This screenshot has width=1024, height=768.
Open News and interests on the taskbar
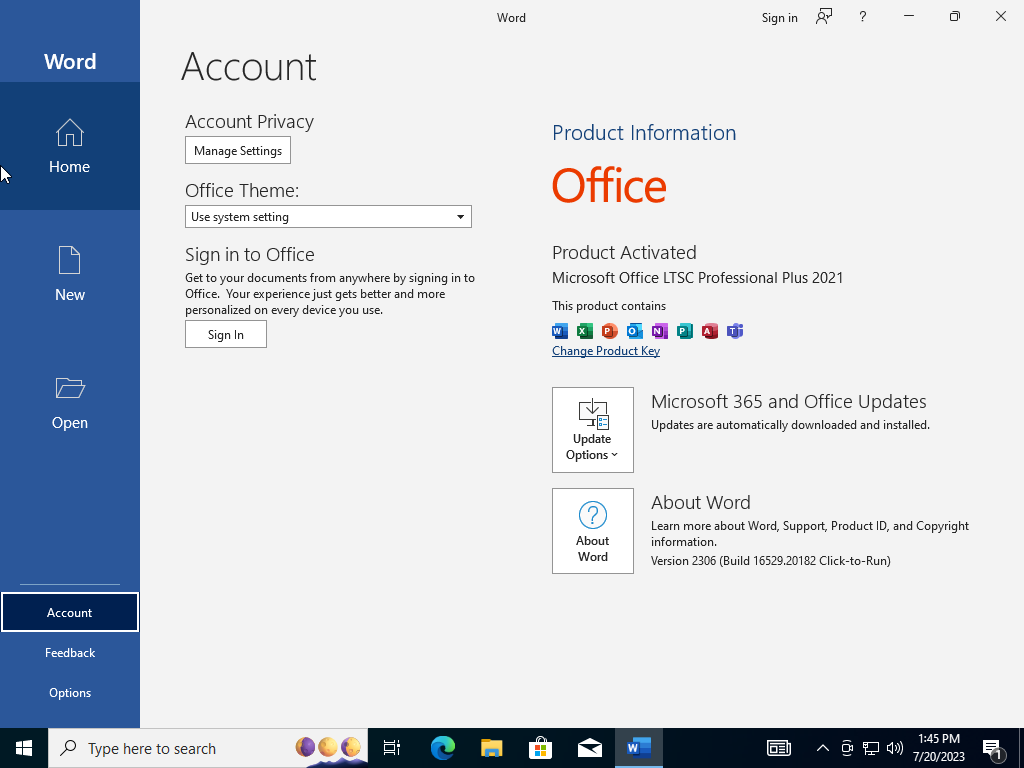pyautogui.click(x=778, y=748)
